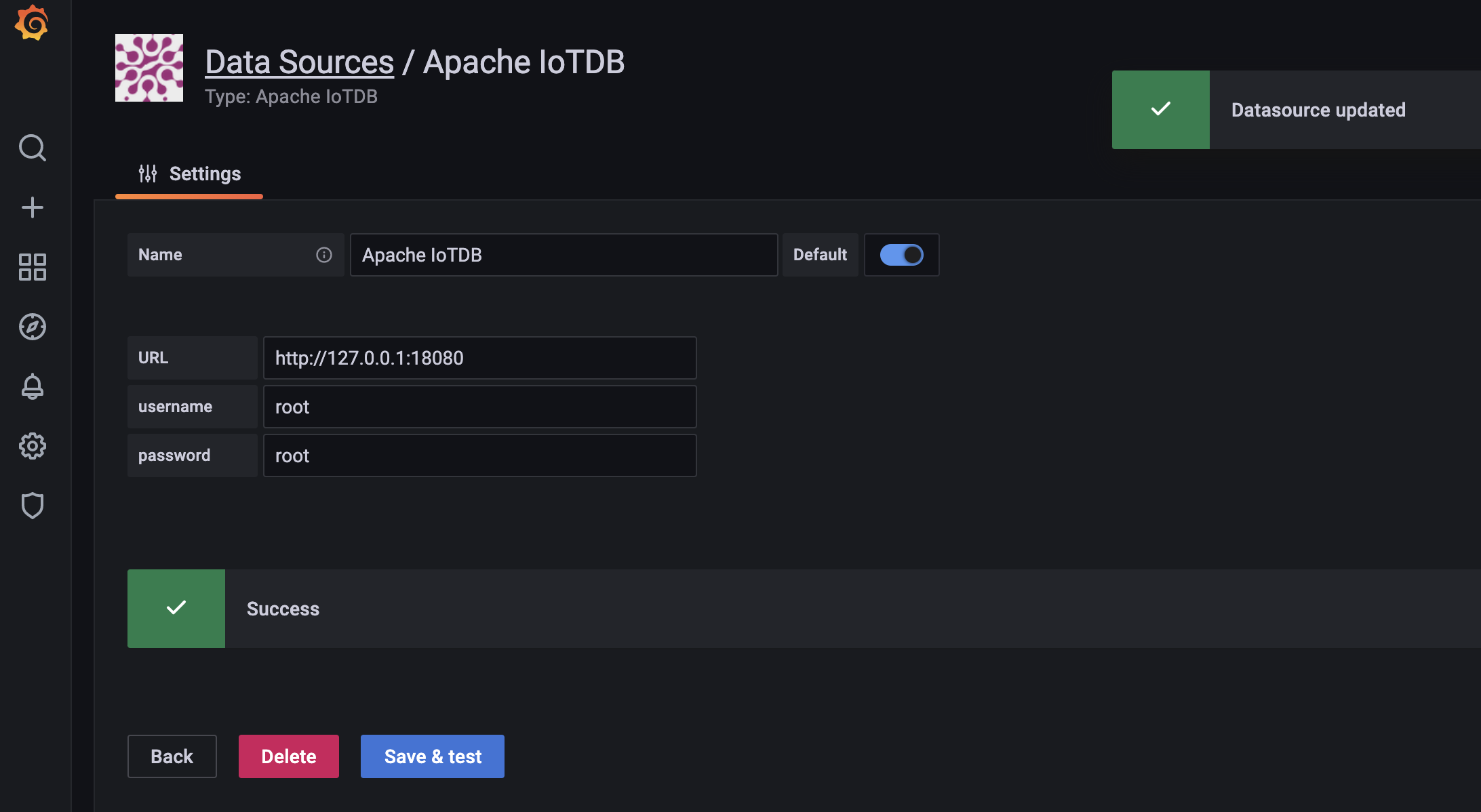The width and height of the screenshot is (1481, 812).
Task: Click the Grafana logo home icon
Action: click(x=32, y=24)
